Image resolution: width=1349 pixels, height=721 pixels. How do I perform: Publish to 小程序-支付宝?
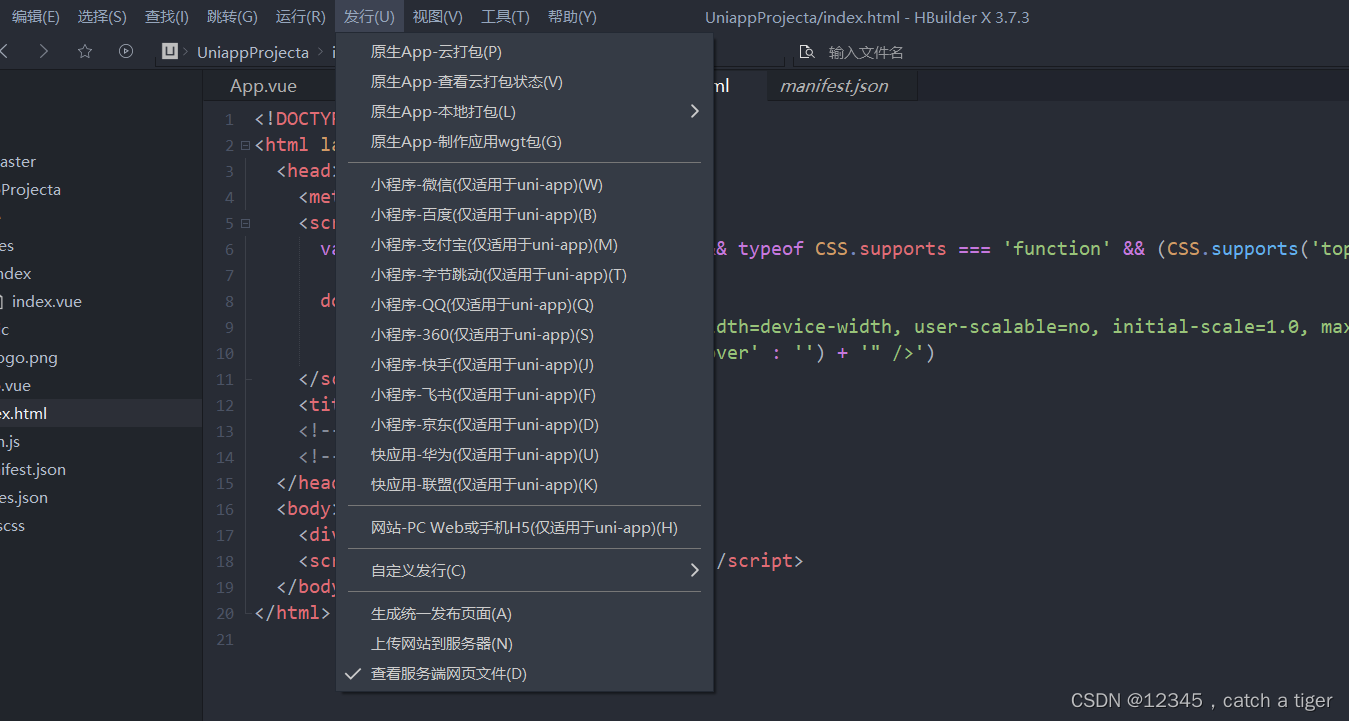click(525, 245)
